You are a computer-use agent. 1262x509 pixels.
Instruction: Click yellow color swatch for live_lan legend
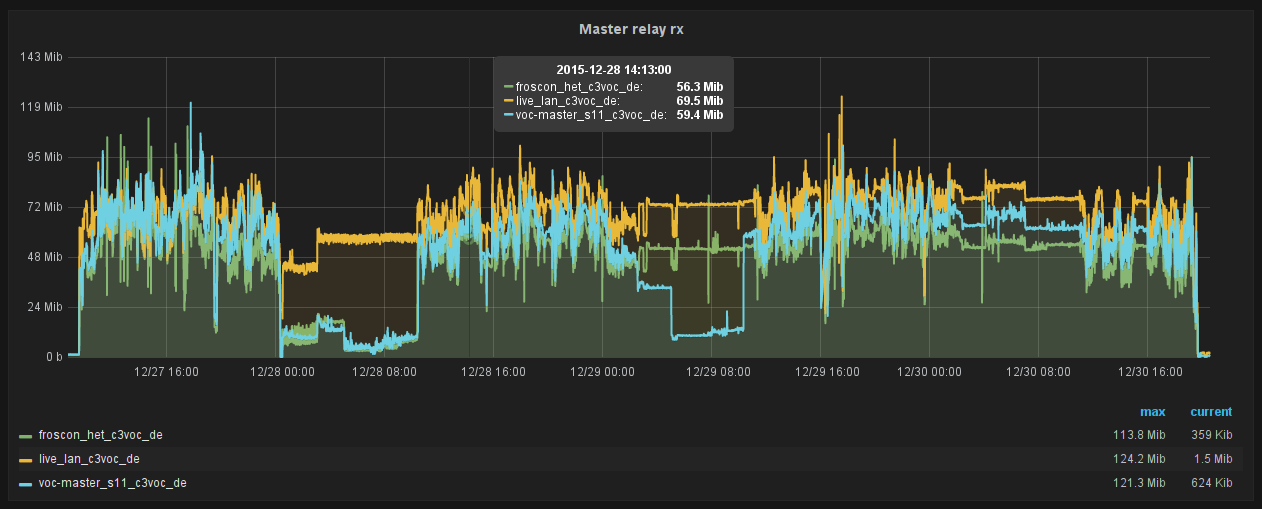[25, 460]
